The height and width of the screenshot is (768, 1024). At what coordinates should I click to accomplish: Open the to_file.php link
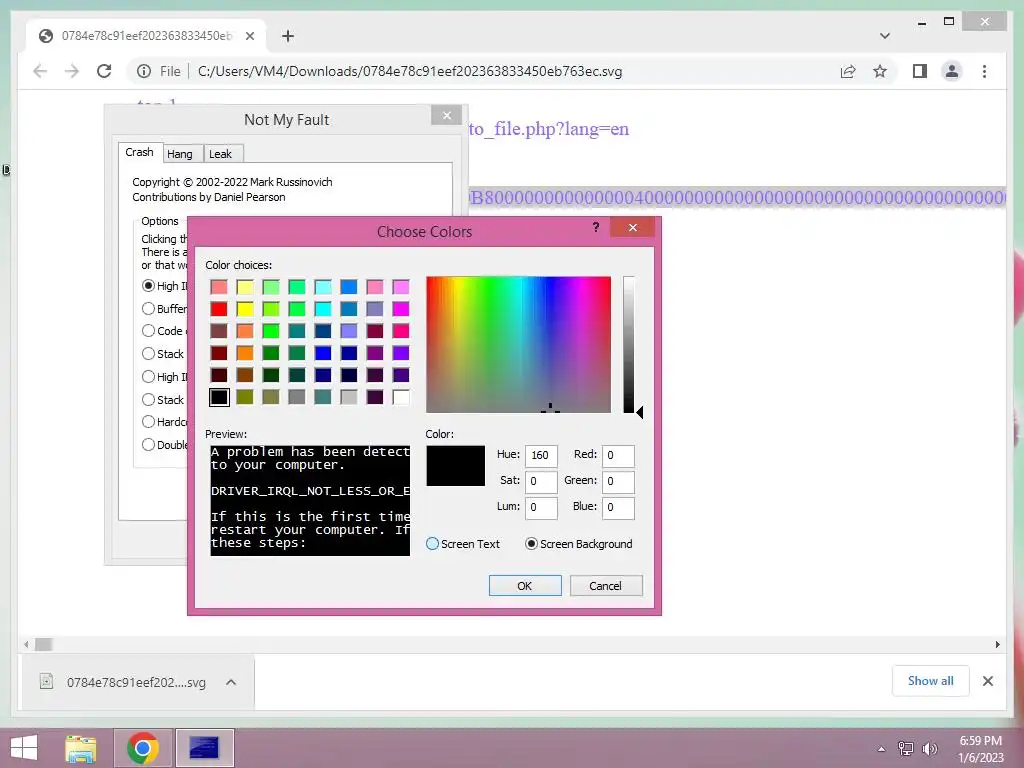(549, 129)
